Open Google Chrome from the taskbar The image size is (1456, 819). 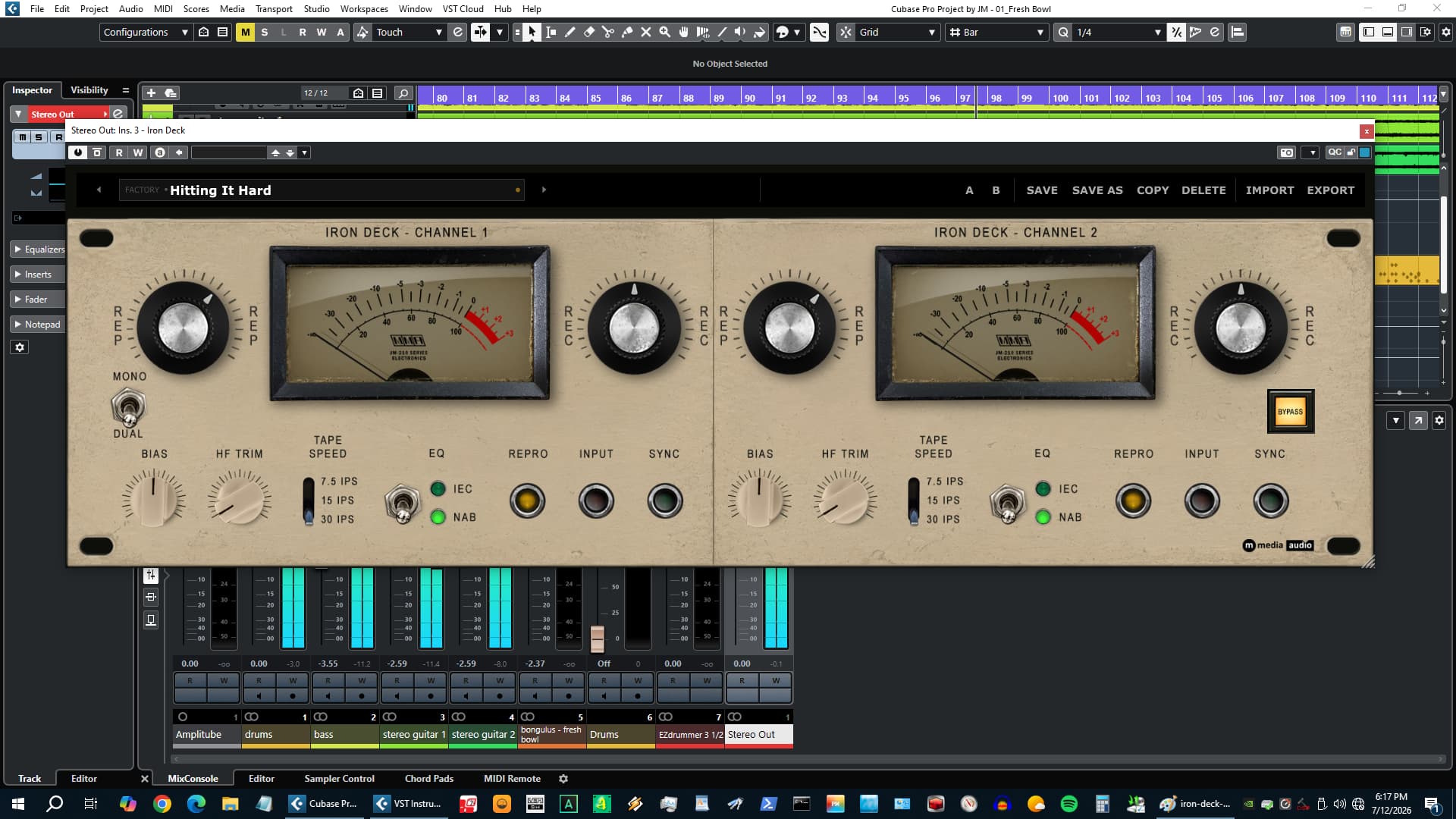[162, 804]
